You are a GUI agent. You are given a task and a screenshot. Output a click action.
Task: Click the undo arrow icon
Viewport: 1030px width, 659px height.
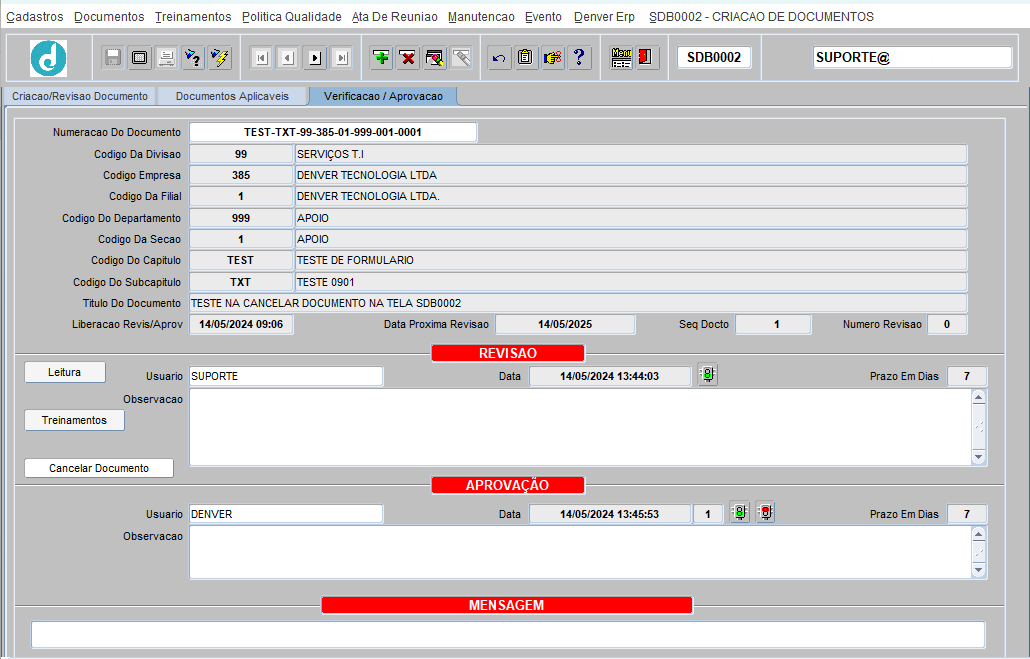[499, 58]
